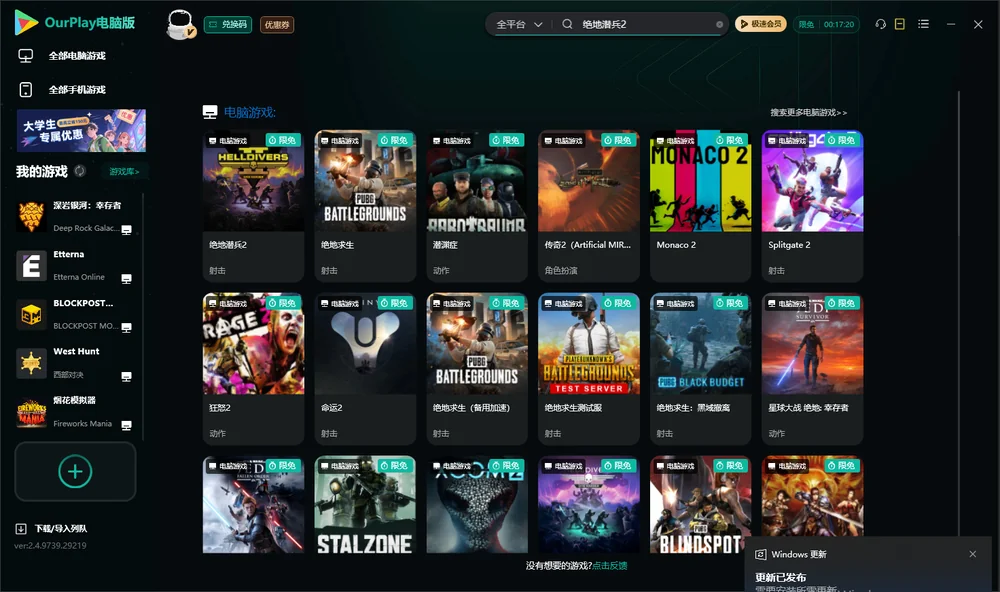Click the yellow mini-window mode icon

(x=900, y=24)
